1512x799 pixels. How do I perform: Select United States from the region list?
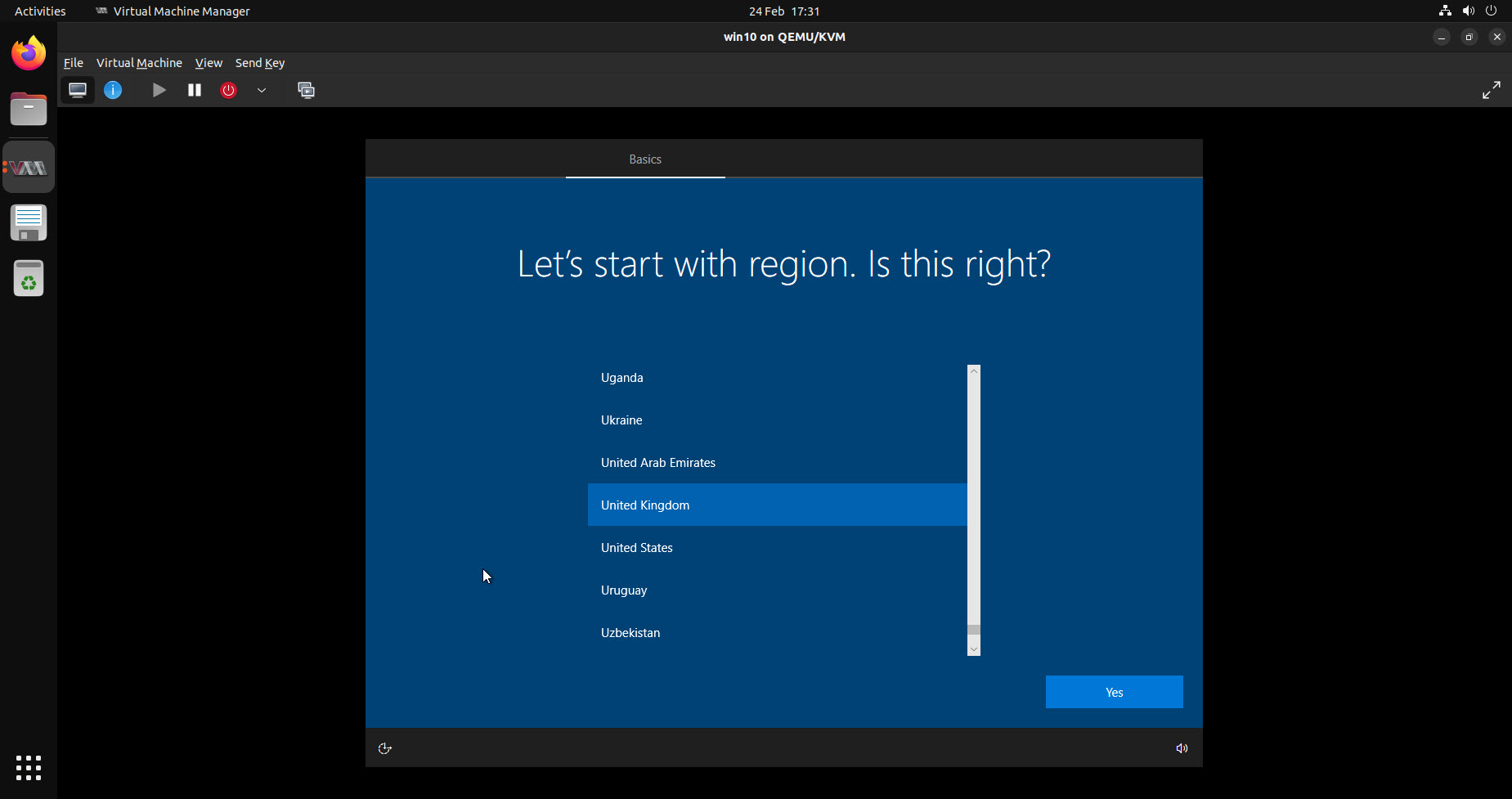pos(636,547)
